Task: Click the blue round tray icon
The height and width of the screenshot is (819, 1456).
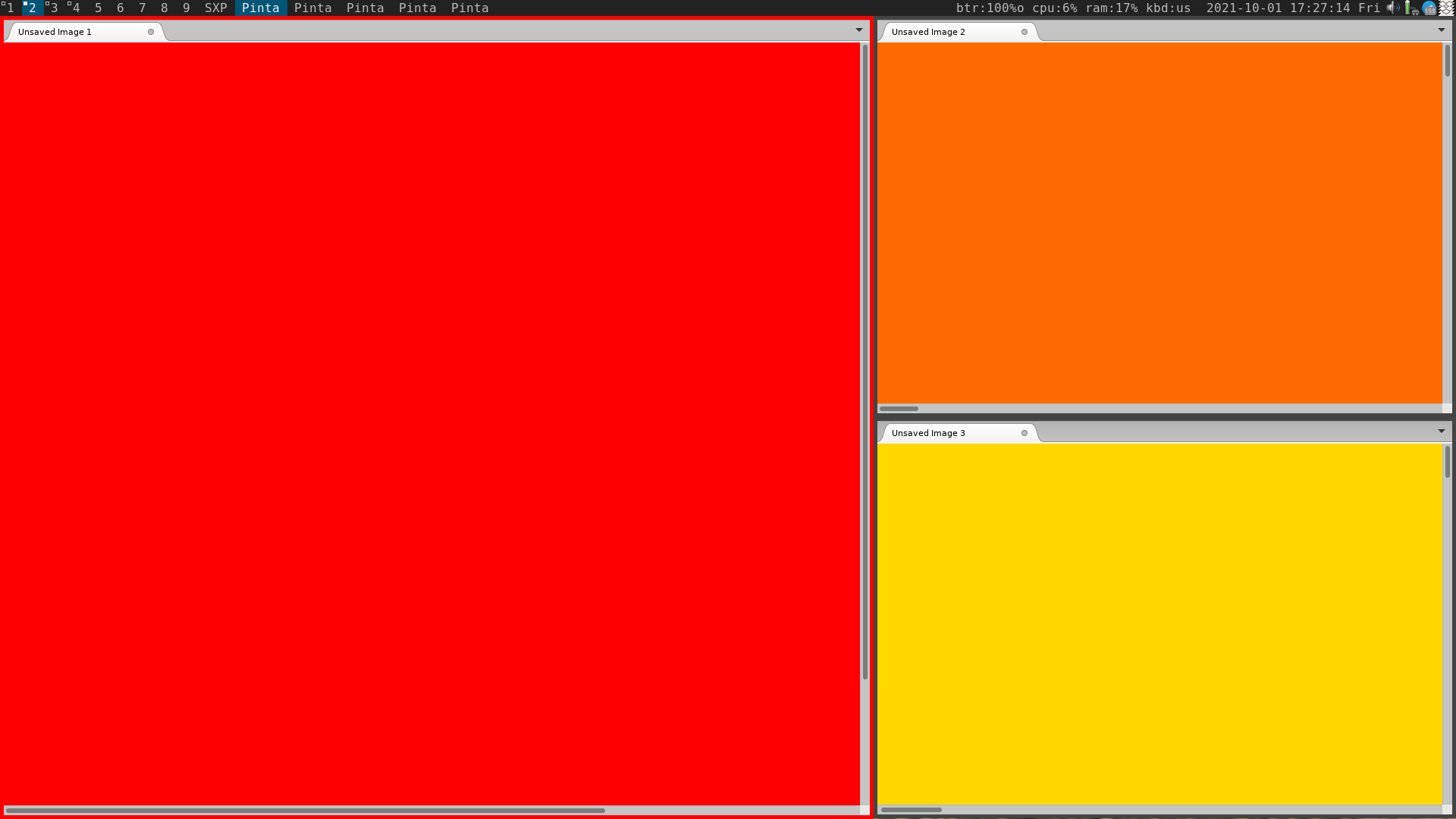Action: tap(1429, 8)
